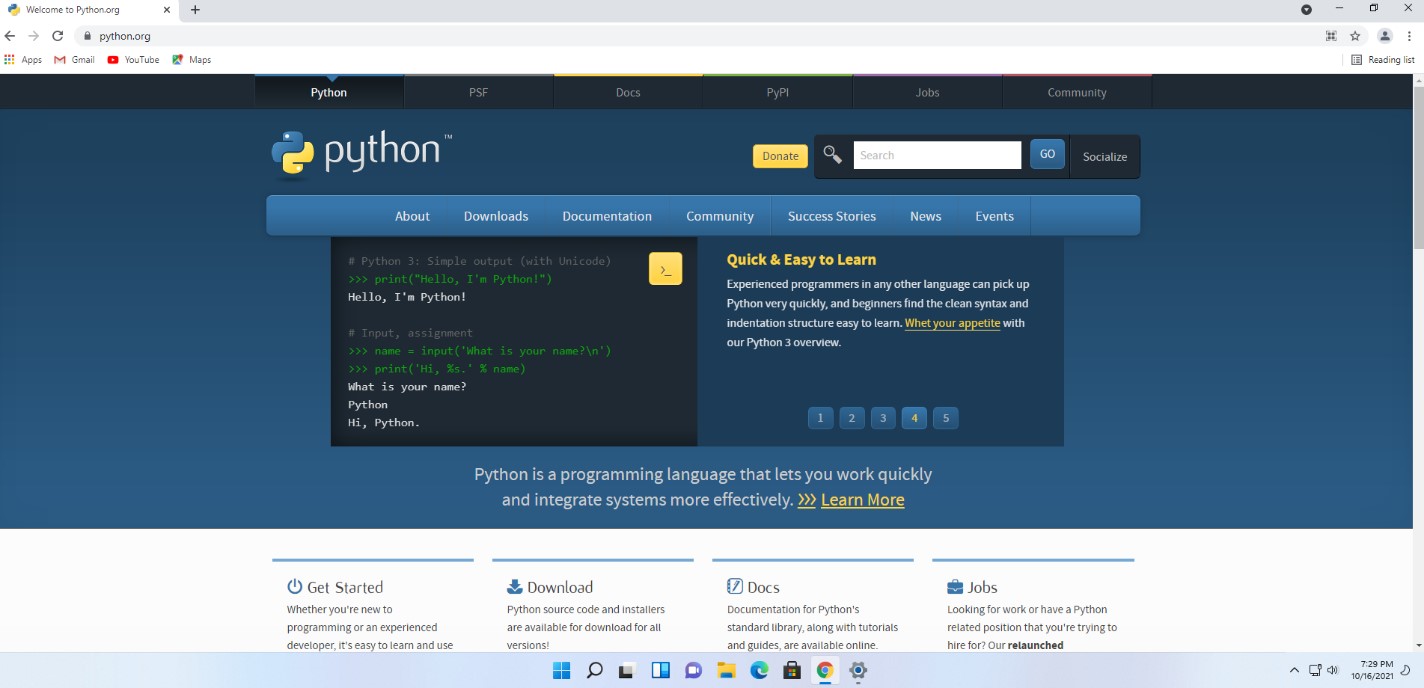
Task: Open File Explorer from taskbar
Action: tap(726, 671)
